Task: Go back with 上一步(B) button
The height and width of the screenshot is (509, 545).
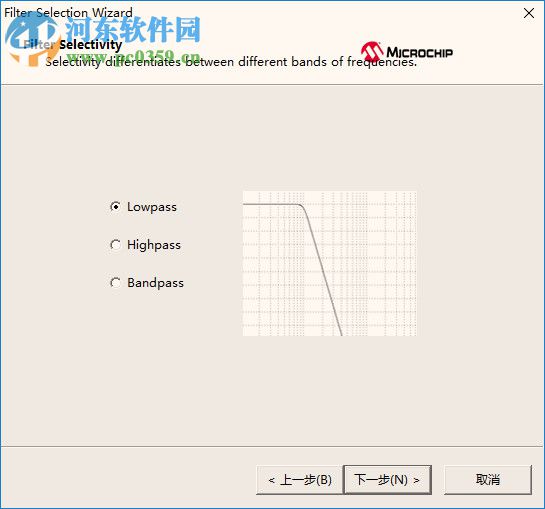Action: click(300, 480)
